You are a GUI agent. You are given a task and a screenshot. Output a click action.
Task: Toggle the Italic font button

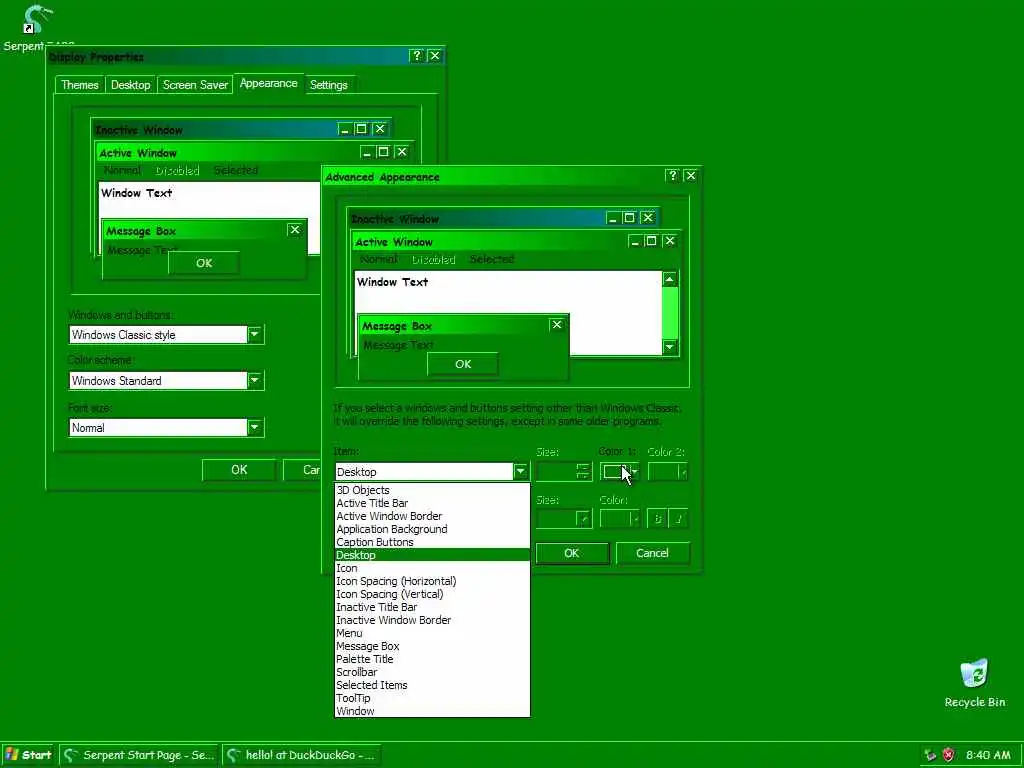[679, 519]
